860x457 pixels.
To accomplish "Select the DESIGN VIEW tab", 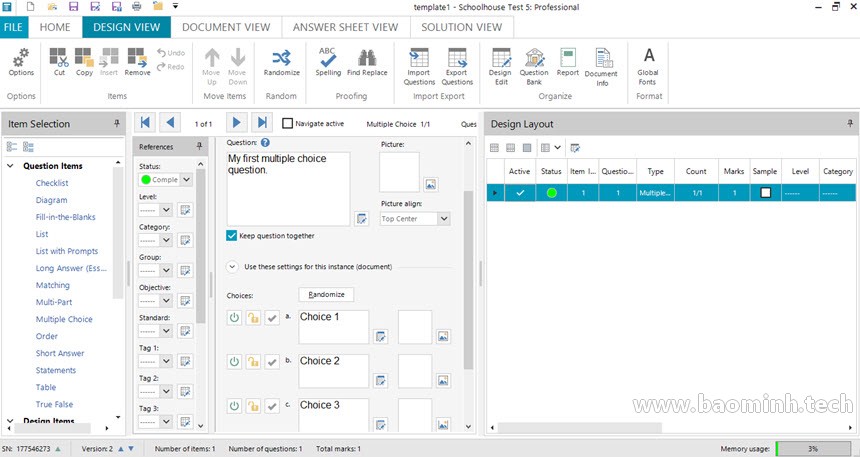I will click(x=127, y=27).
